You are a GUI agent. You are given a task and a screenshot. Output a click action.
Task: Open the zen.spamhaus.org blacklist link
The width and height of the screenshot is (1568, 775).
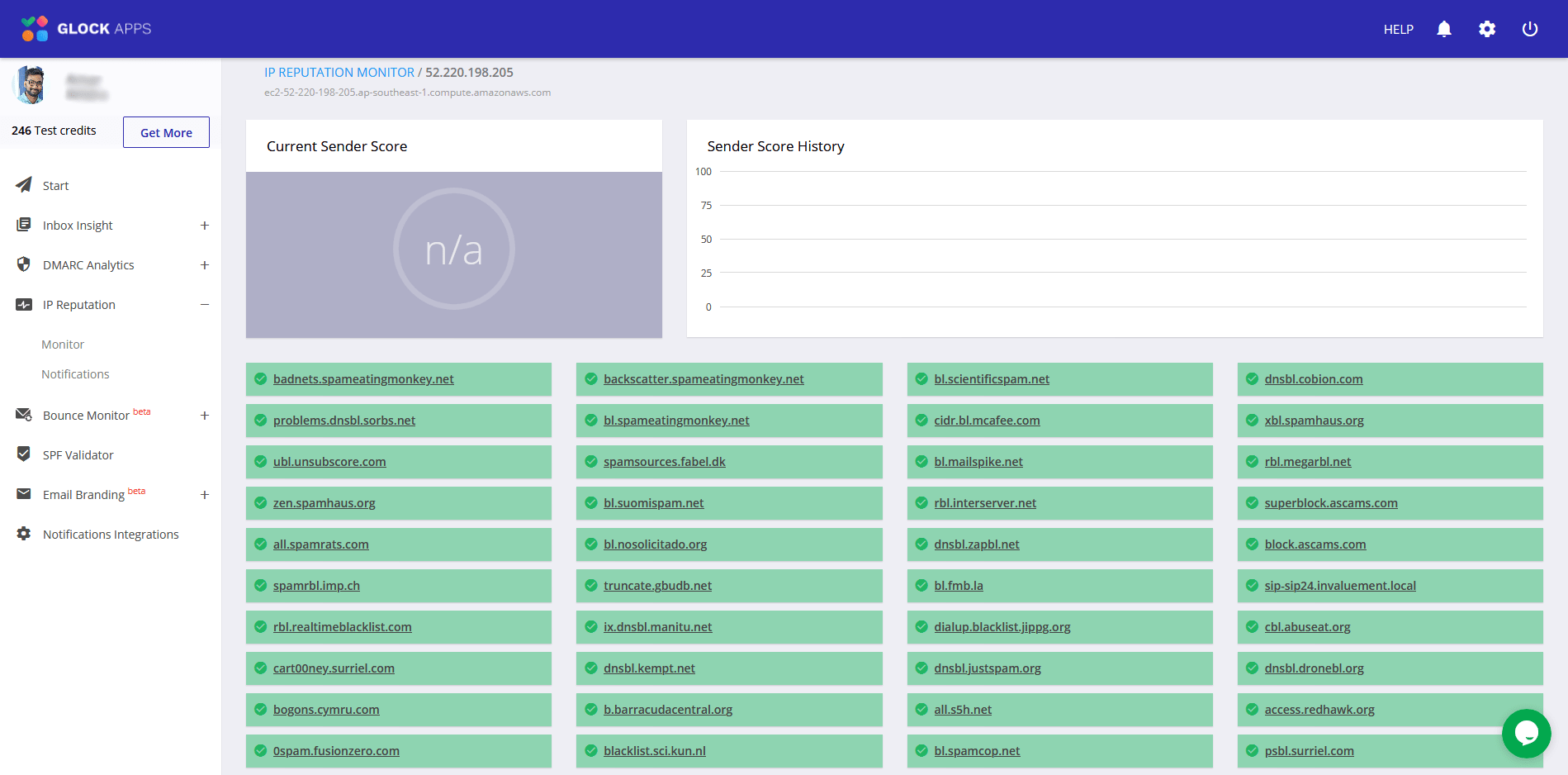click(x=324, y=503)
